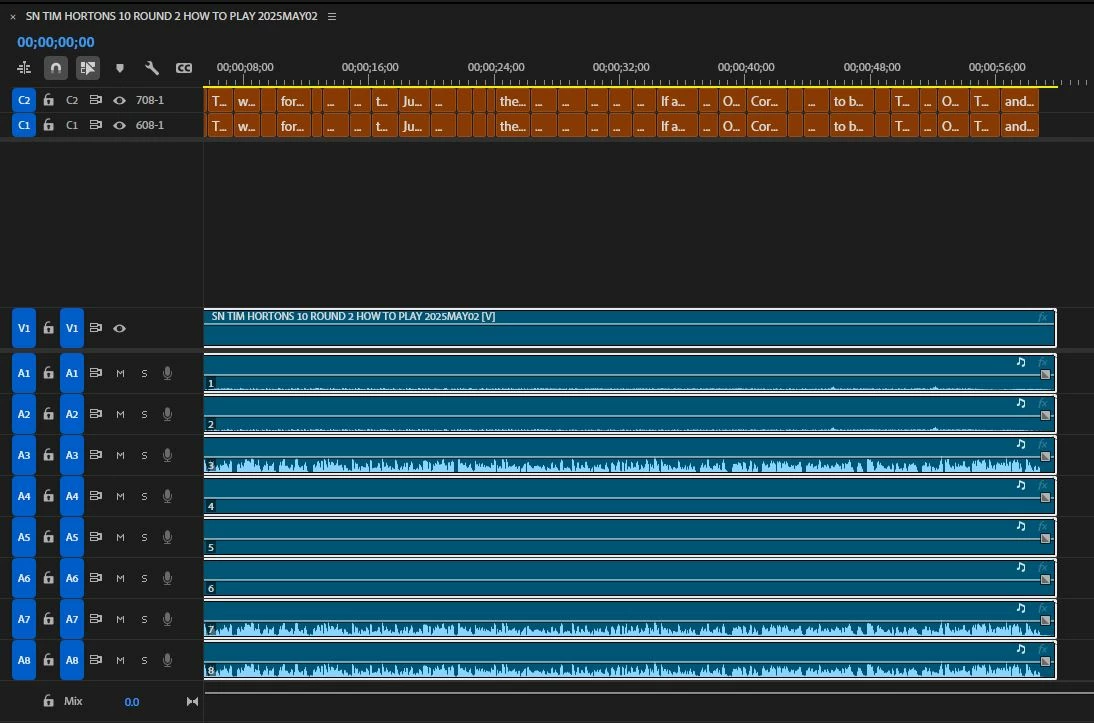Click the keyframe square at A3 clip end
The image size is (1094, 723).
[1045, 456]
